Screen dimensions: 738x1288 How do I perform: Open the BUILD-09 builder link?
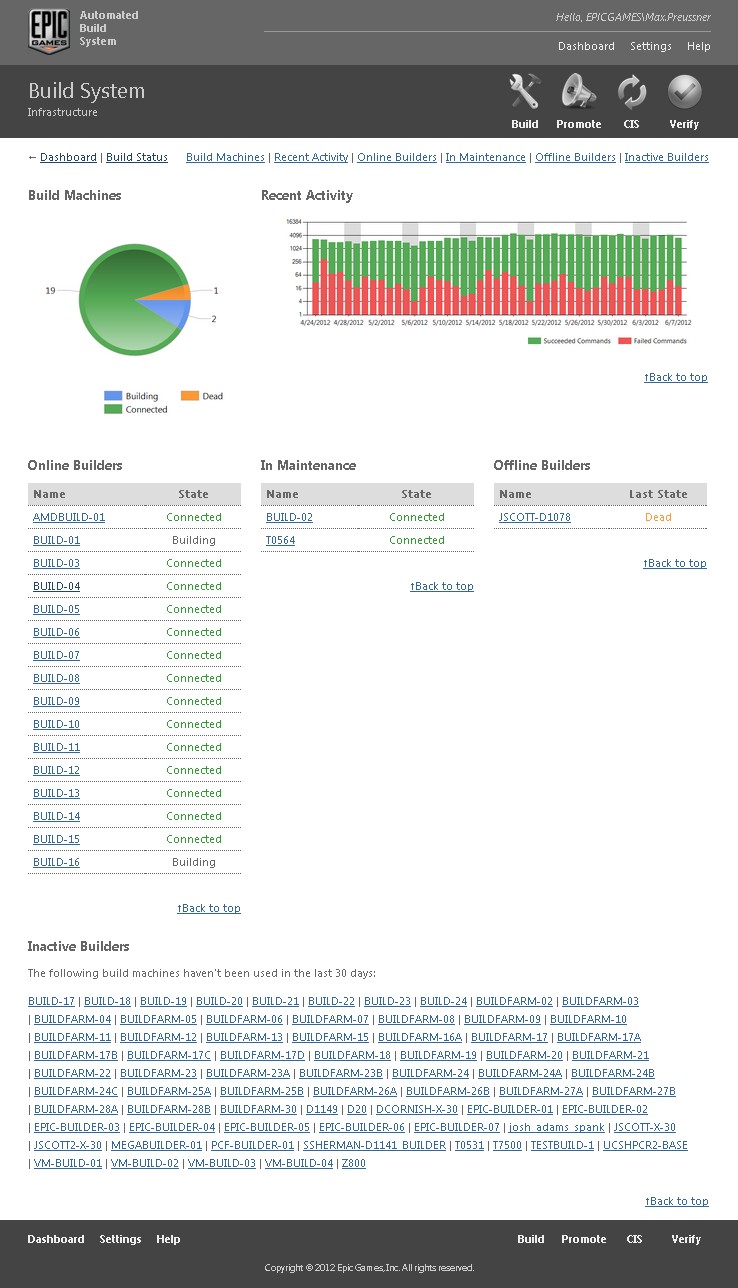pos(56,701)
